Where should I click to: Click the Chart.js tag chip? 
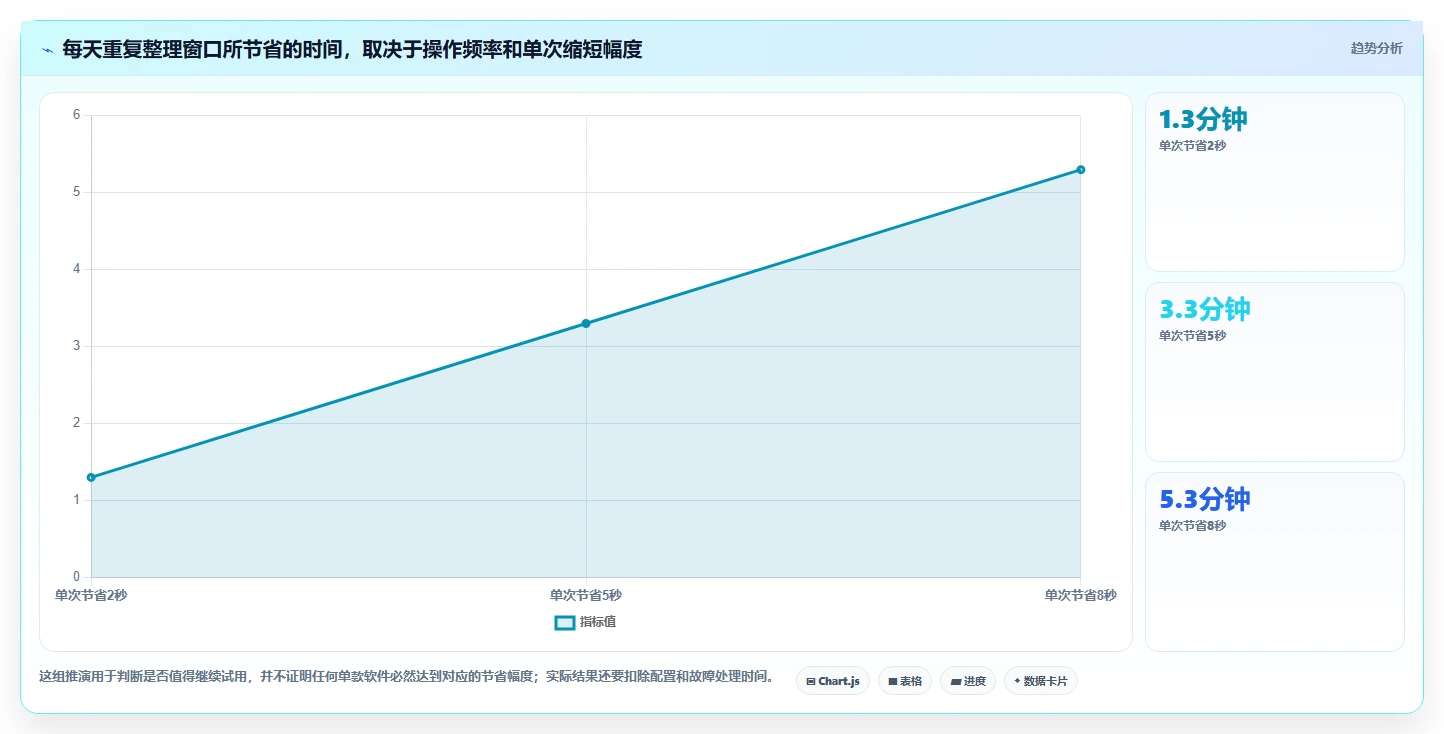(x=833, y=681)
